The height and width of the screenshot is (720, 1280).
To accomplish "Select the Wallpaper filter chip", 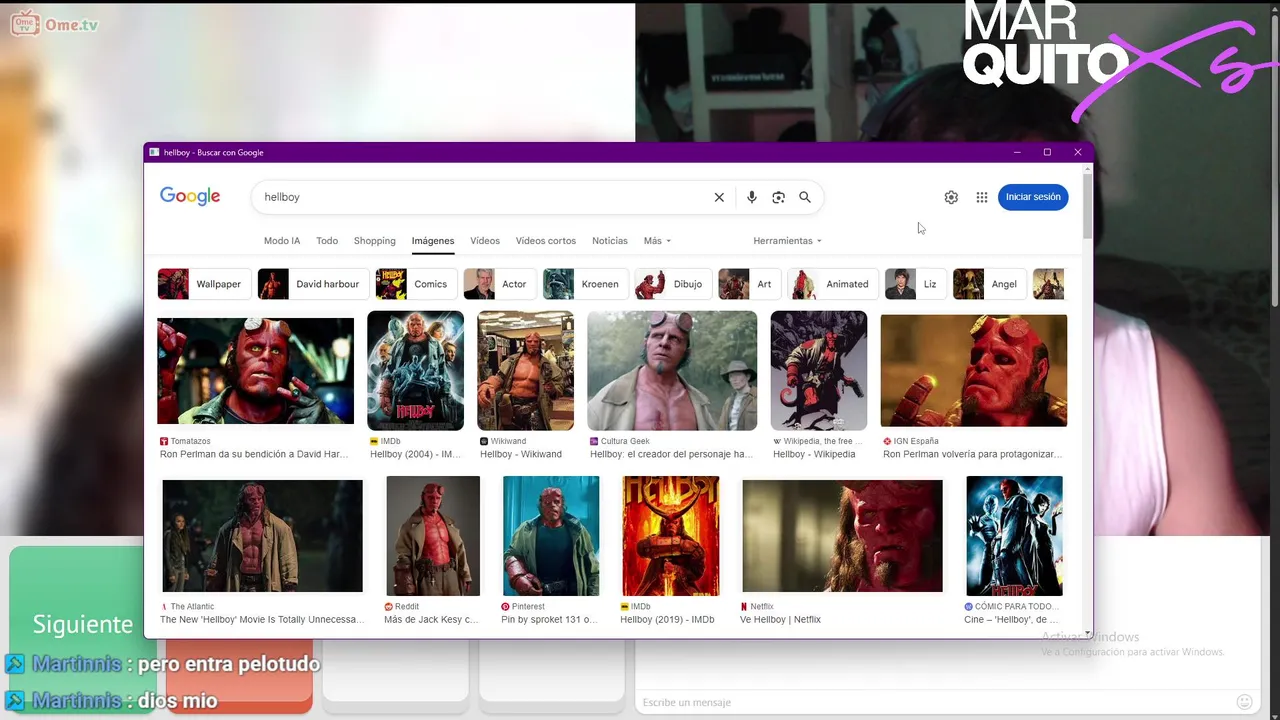I will click(x=203, y=284).
